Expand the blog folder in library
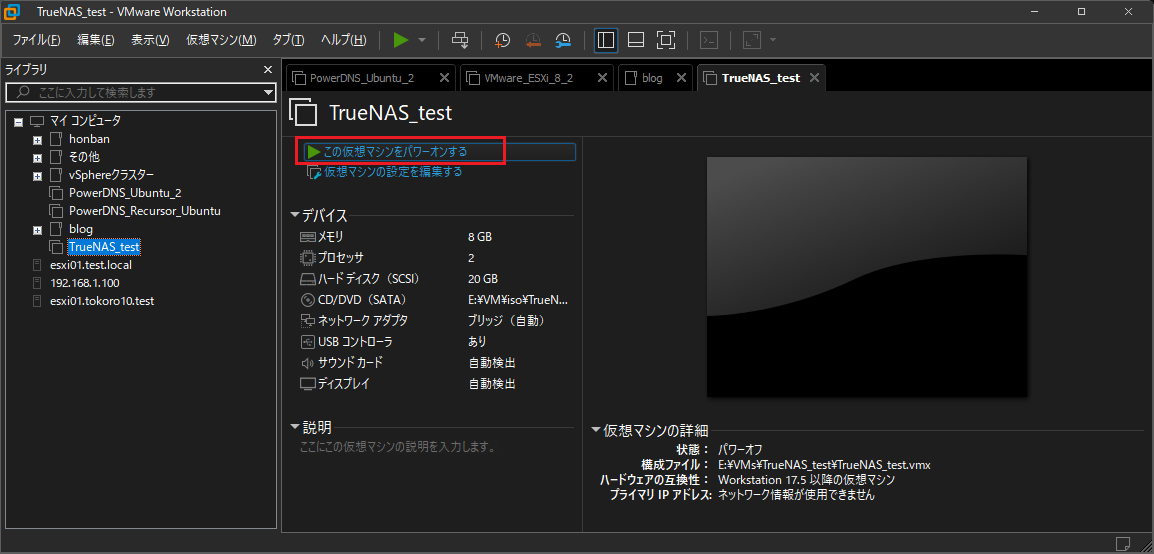Screen dimensions: 1154x554 pyautogui.click(x=37, y=230)
